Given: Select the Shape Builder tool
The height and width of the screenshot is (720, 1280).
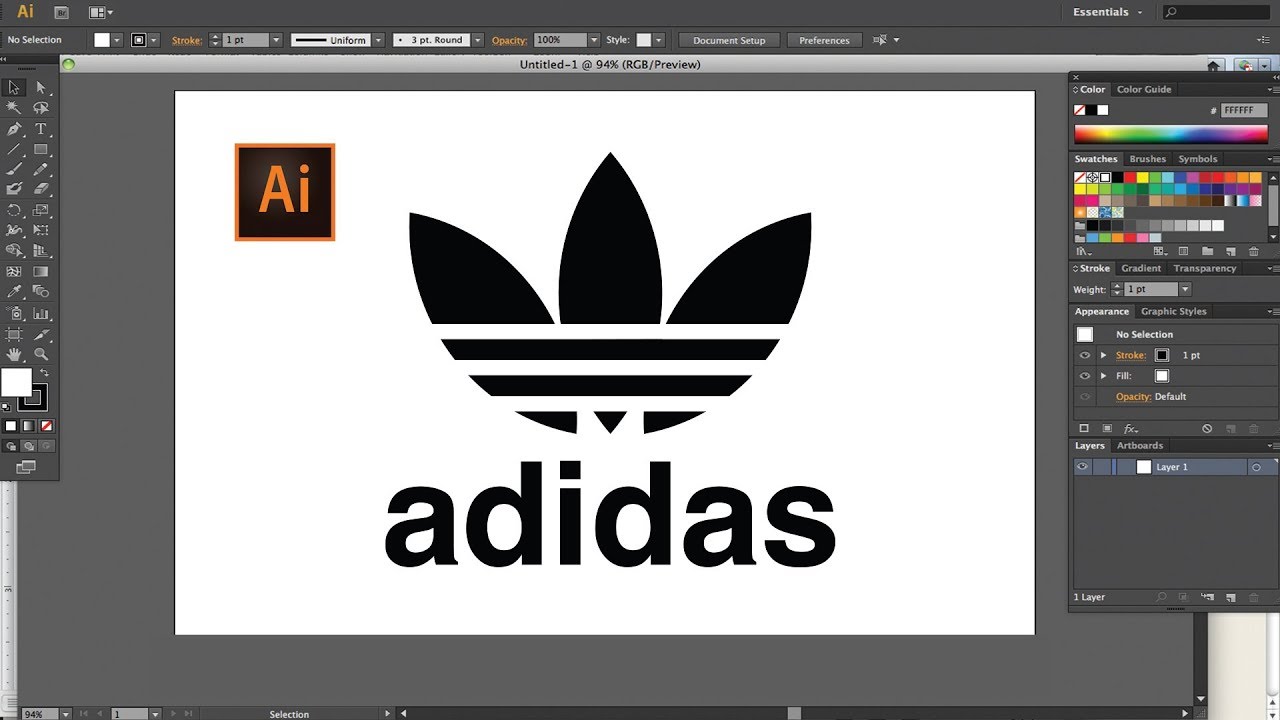Looking at the screenshot, I should pos(14,251).
